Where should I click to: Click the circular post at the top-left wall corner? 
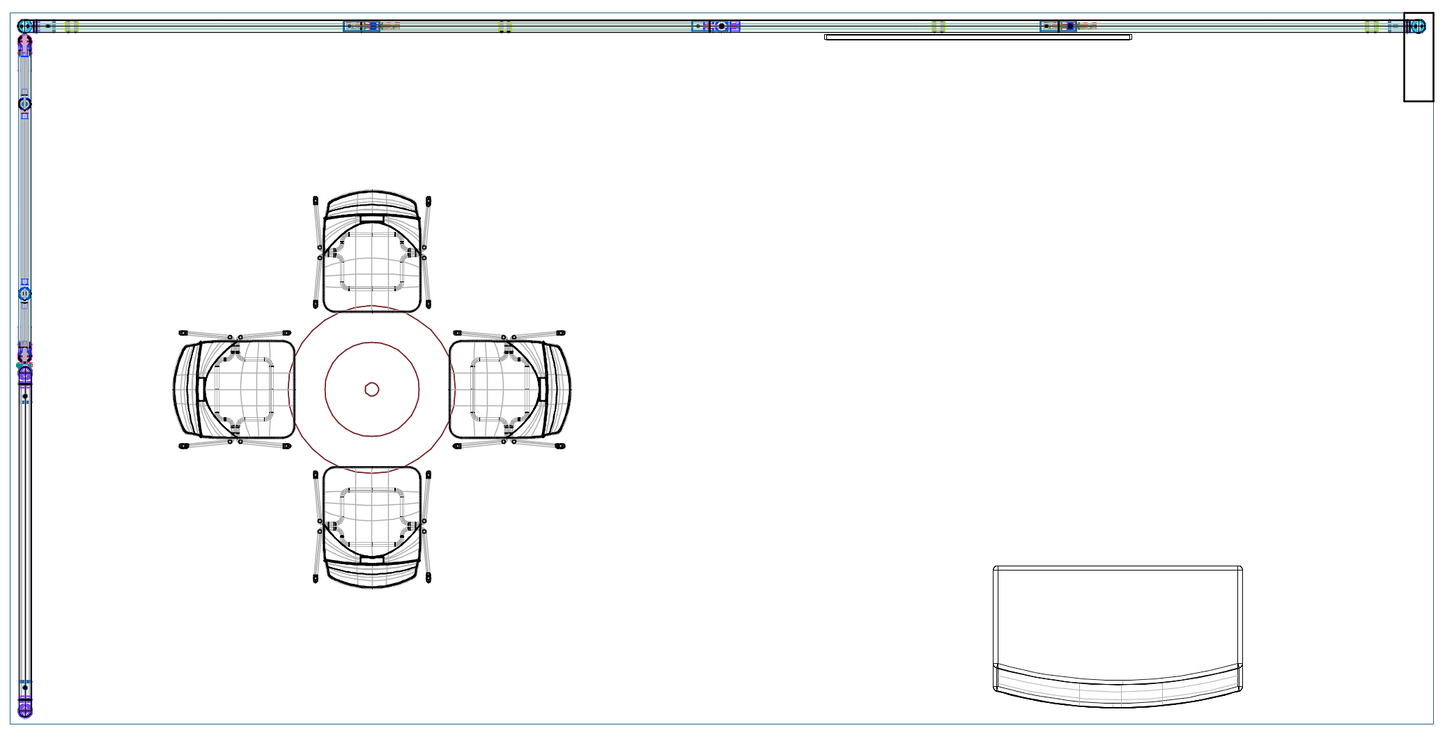point(25,26)
